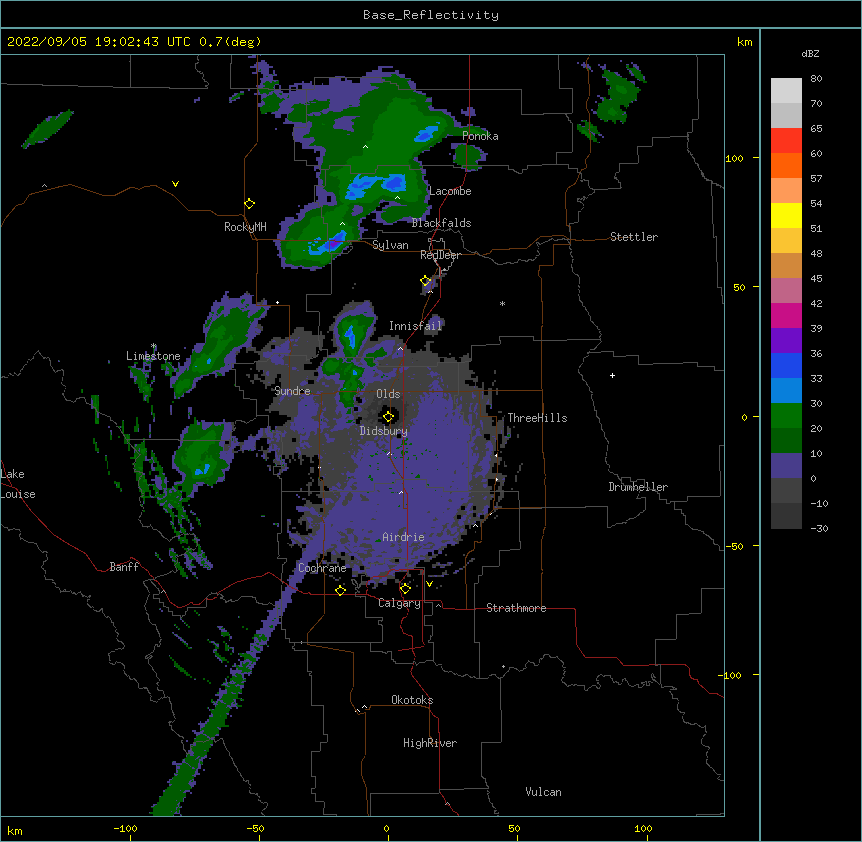Image resolution: width=862 pixels, height=842 pixels.
Task: Click the dBZ legend heading
Action: point(810,53)
